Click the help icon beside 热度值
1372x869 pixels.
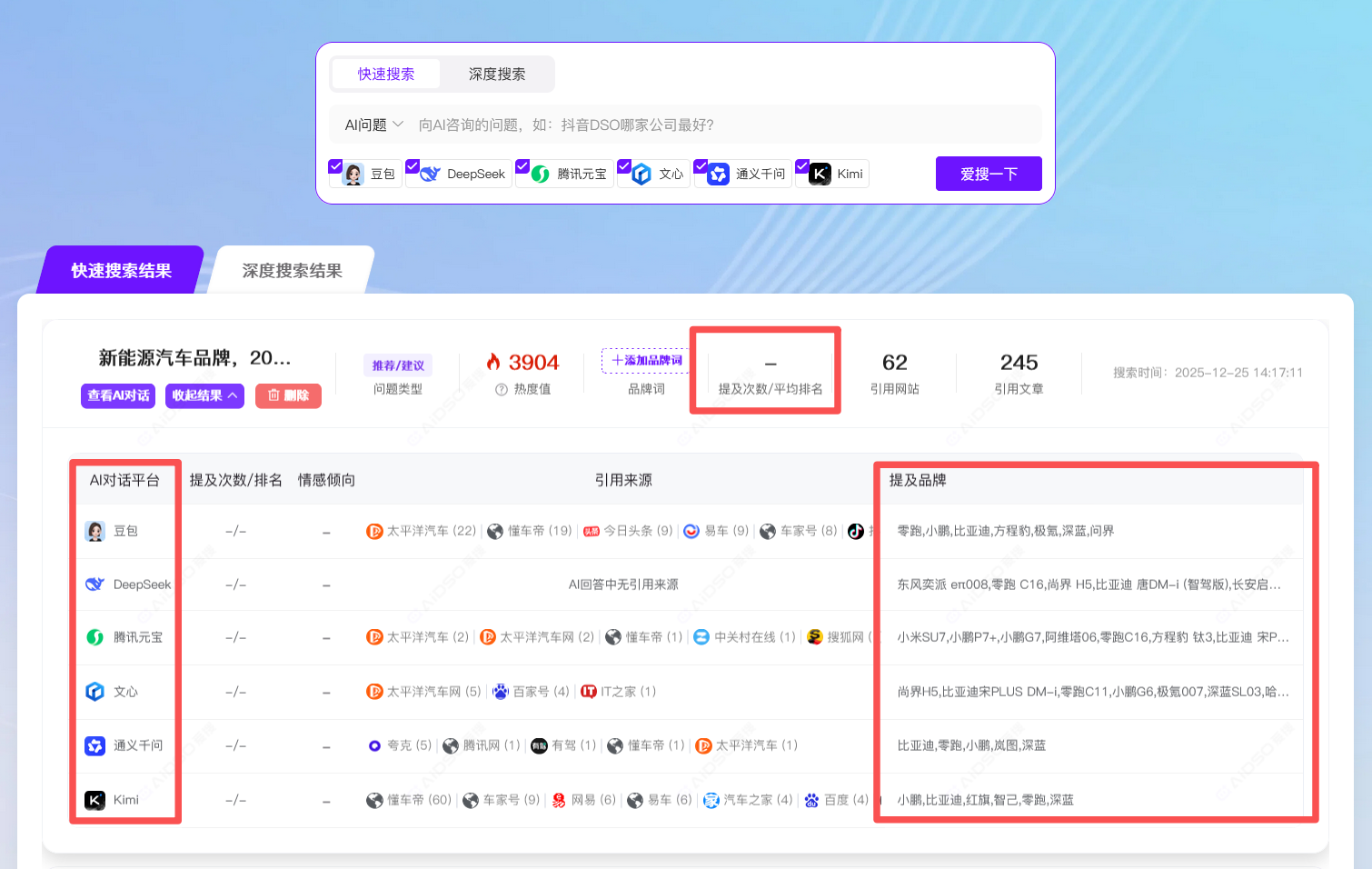click(501, 389)
